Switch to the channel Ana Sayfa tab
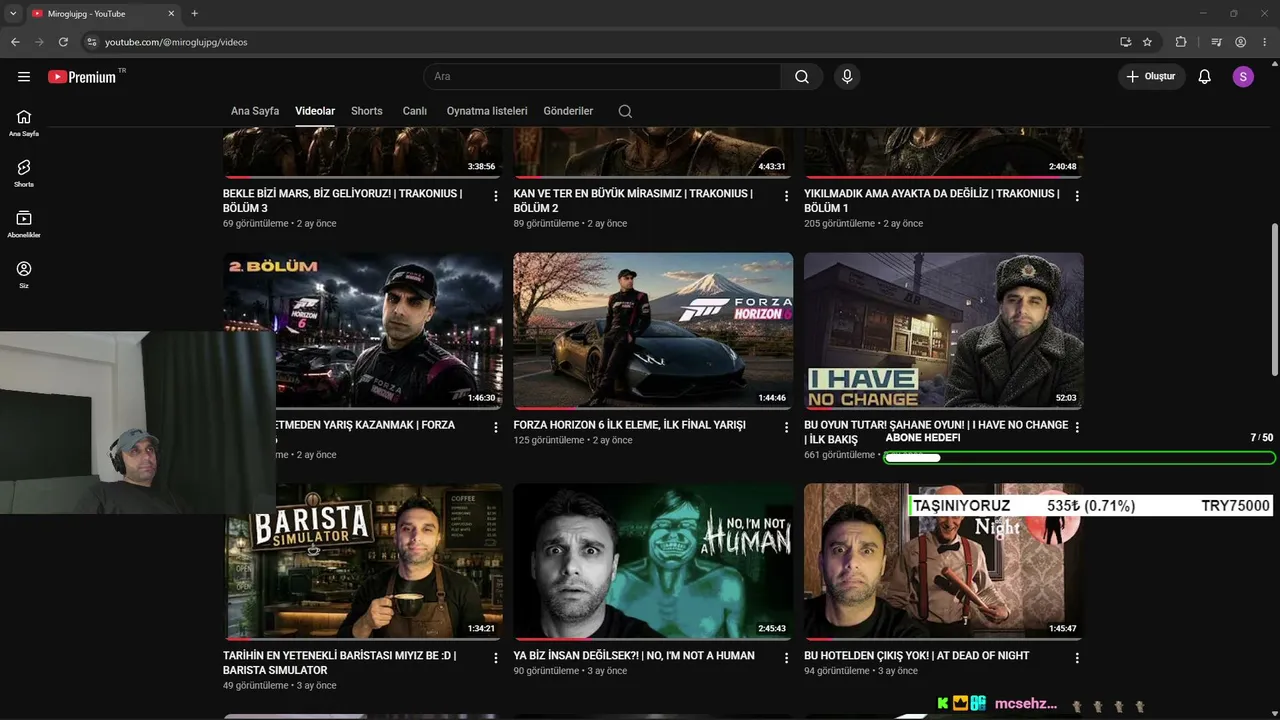 (255, 111)
